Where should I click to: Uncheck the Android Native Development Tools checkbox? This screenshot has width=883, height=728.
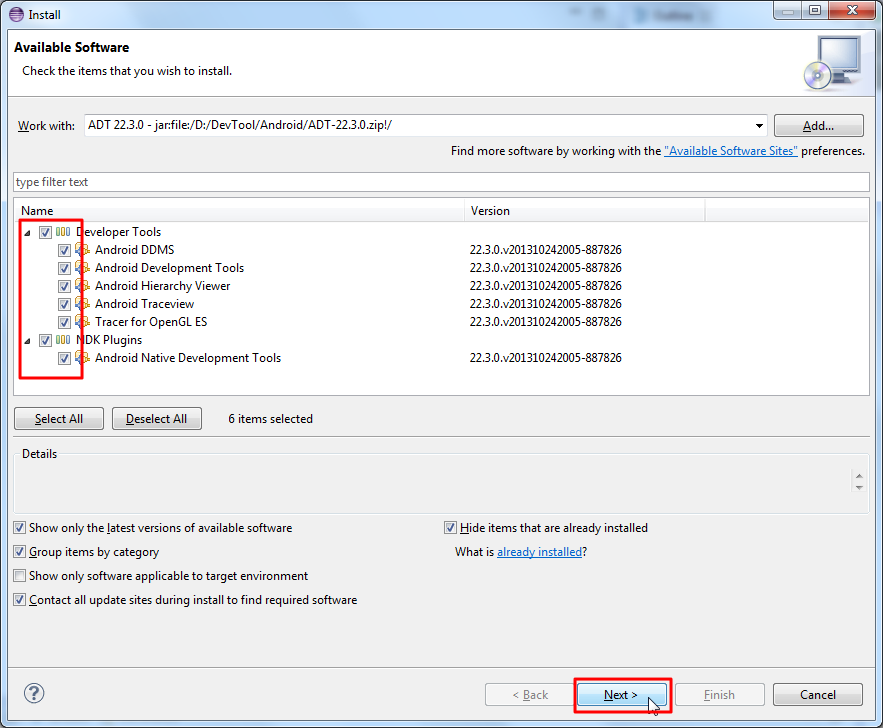point(64,358)
